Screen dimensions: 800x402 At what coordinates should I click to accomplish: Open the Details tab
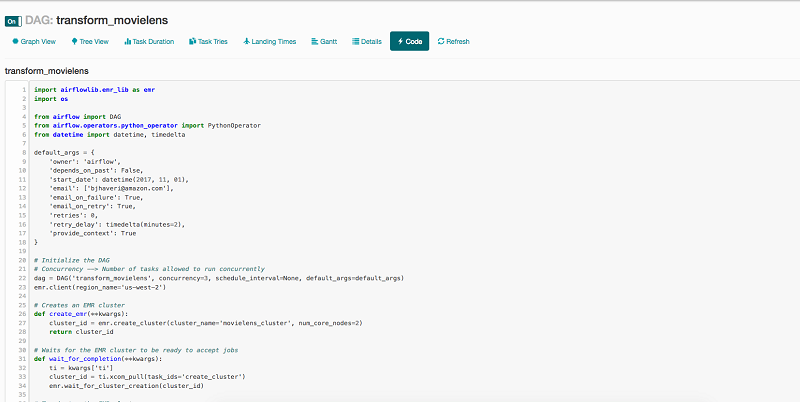click(367, 42)
